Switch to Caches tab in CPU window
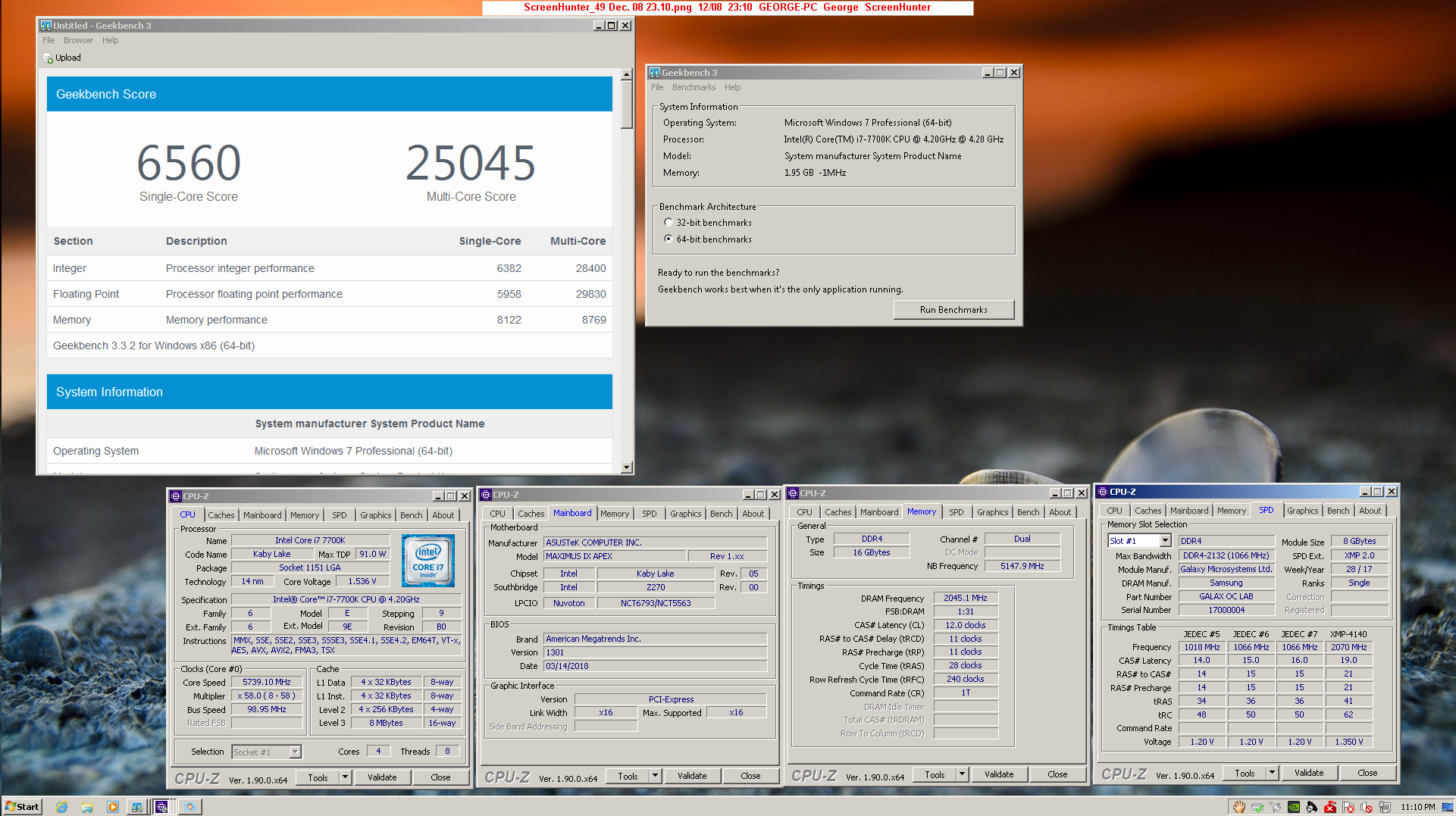Screen dimensions: 1456x816 tap(221, 515)
